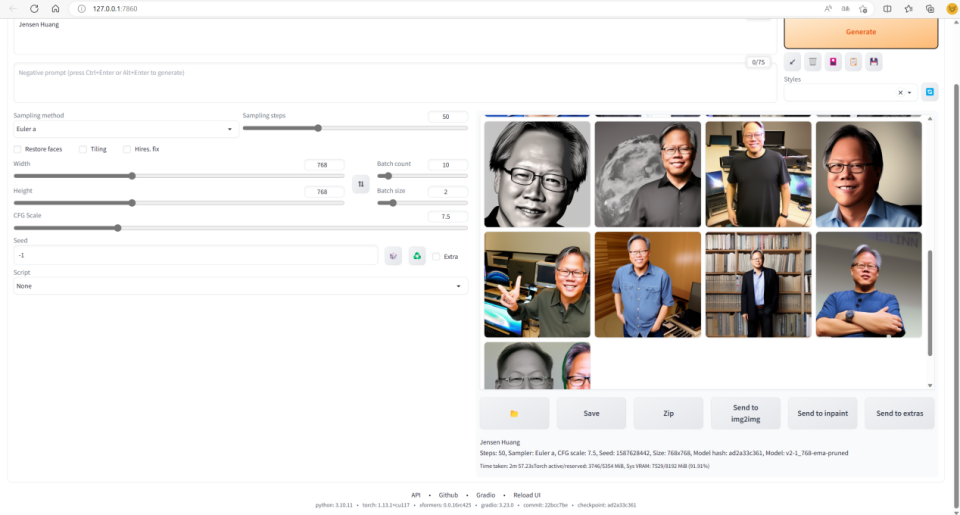Image resolution: width=960 pixels, height=515 pixels.
Task: Open the API footer link
Action: point(416,495)
